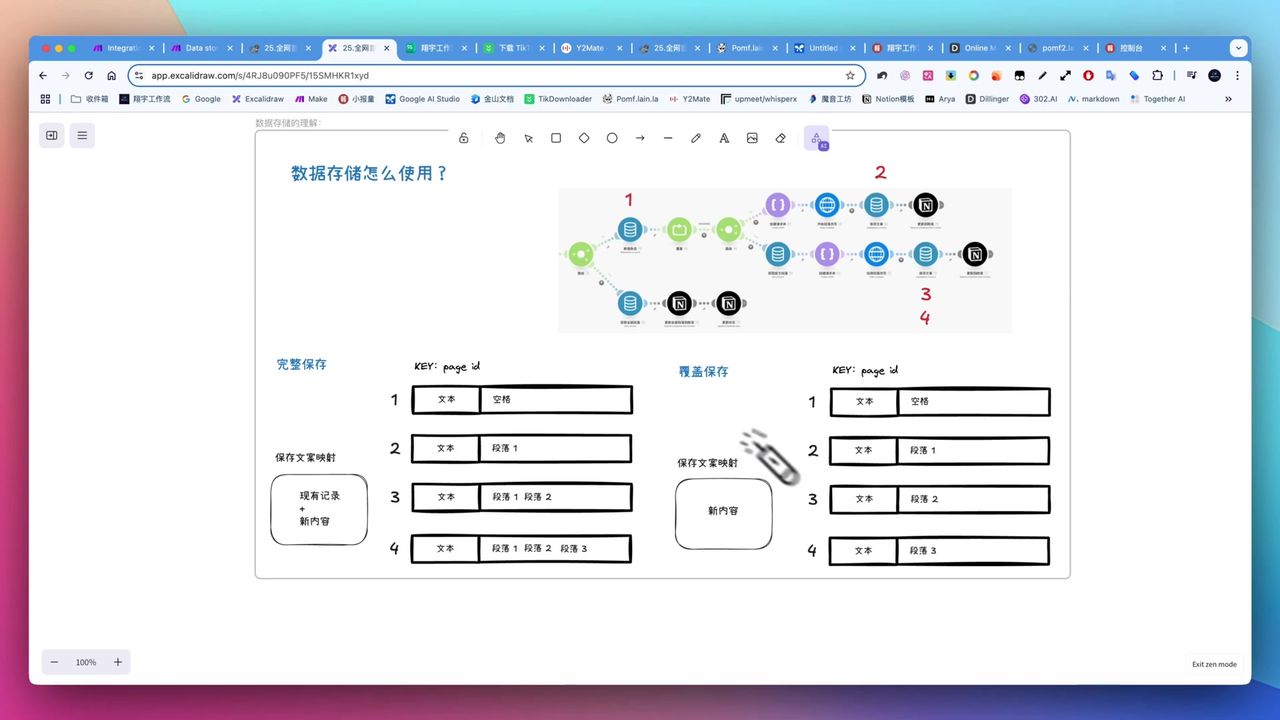Open the Excalidraw hamburger menu

coord(82,135)
